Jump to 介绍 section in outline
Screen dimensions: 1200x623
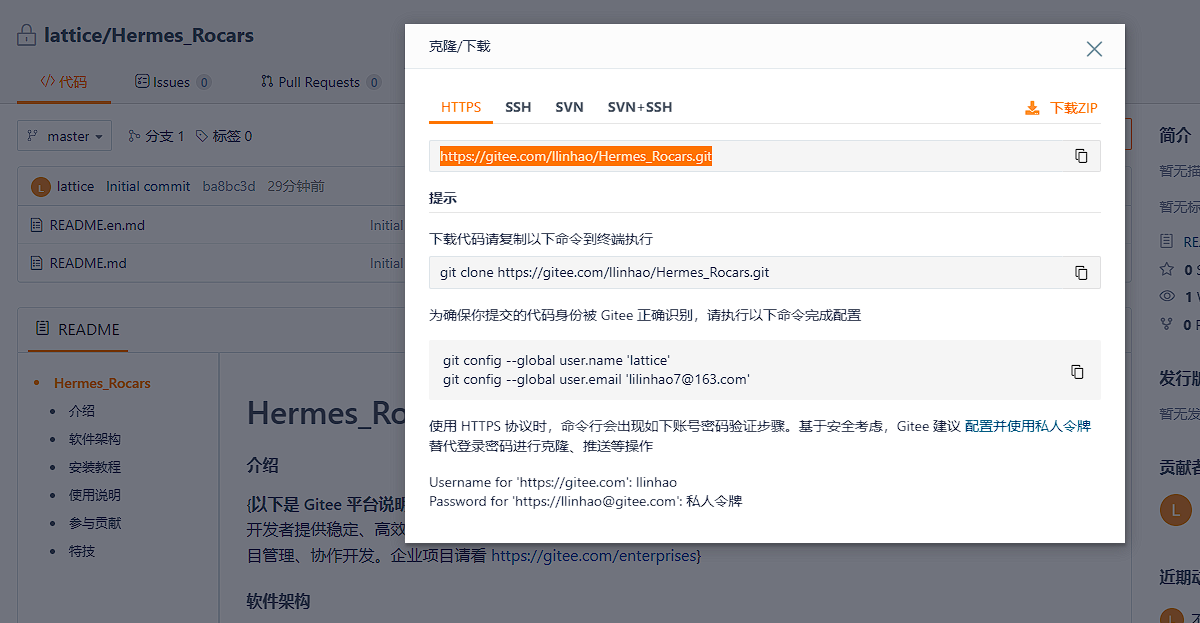(82, 411)
